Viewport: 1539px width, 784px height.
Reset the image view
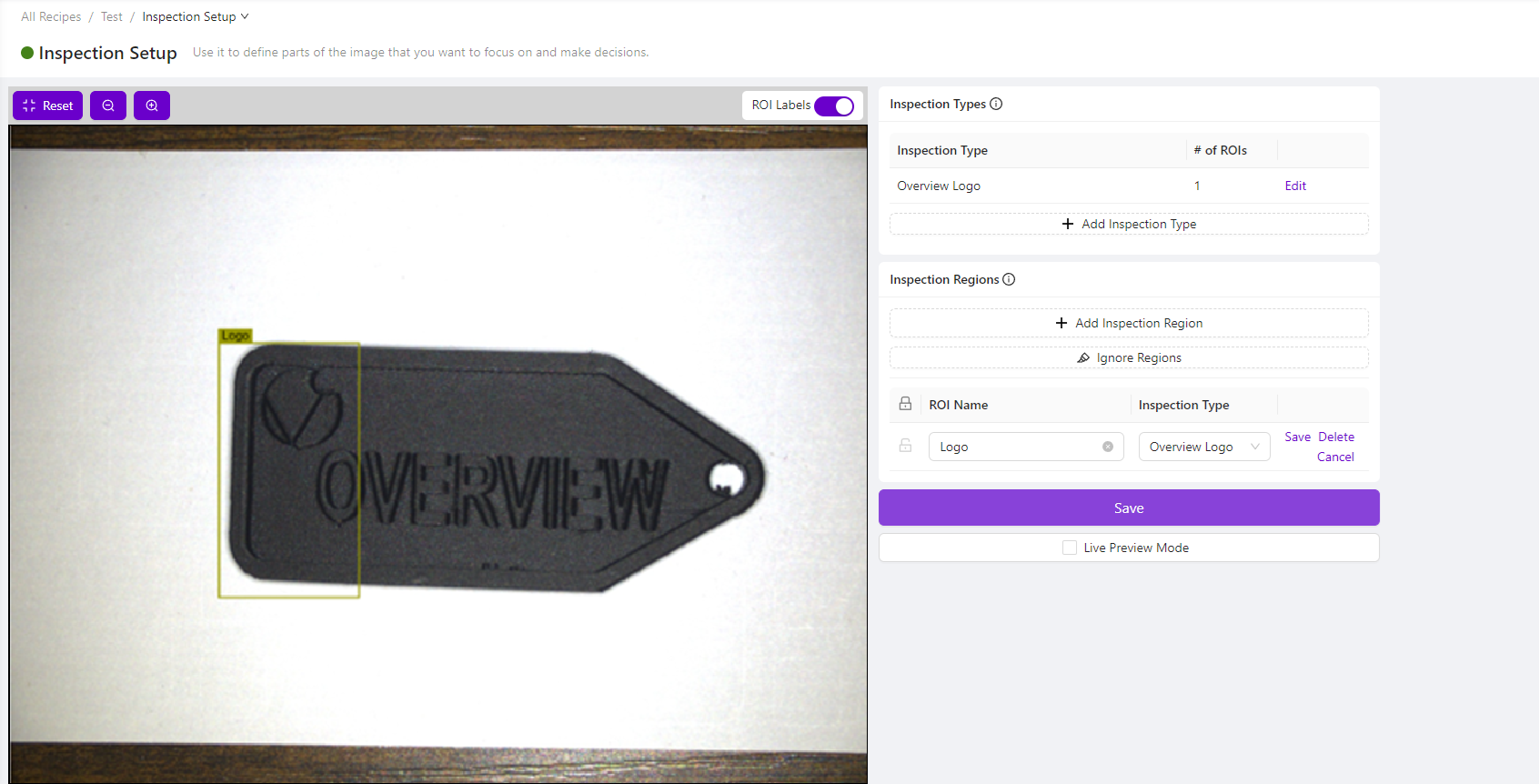point(48,106)
